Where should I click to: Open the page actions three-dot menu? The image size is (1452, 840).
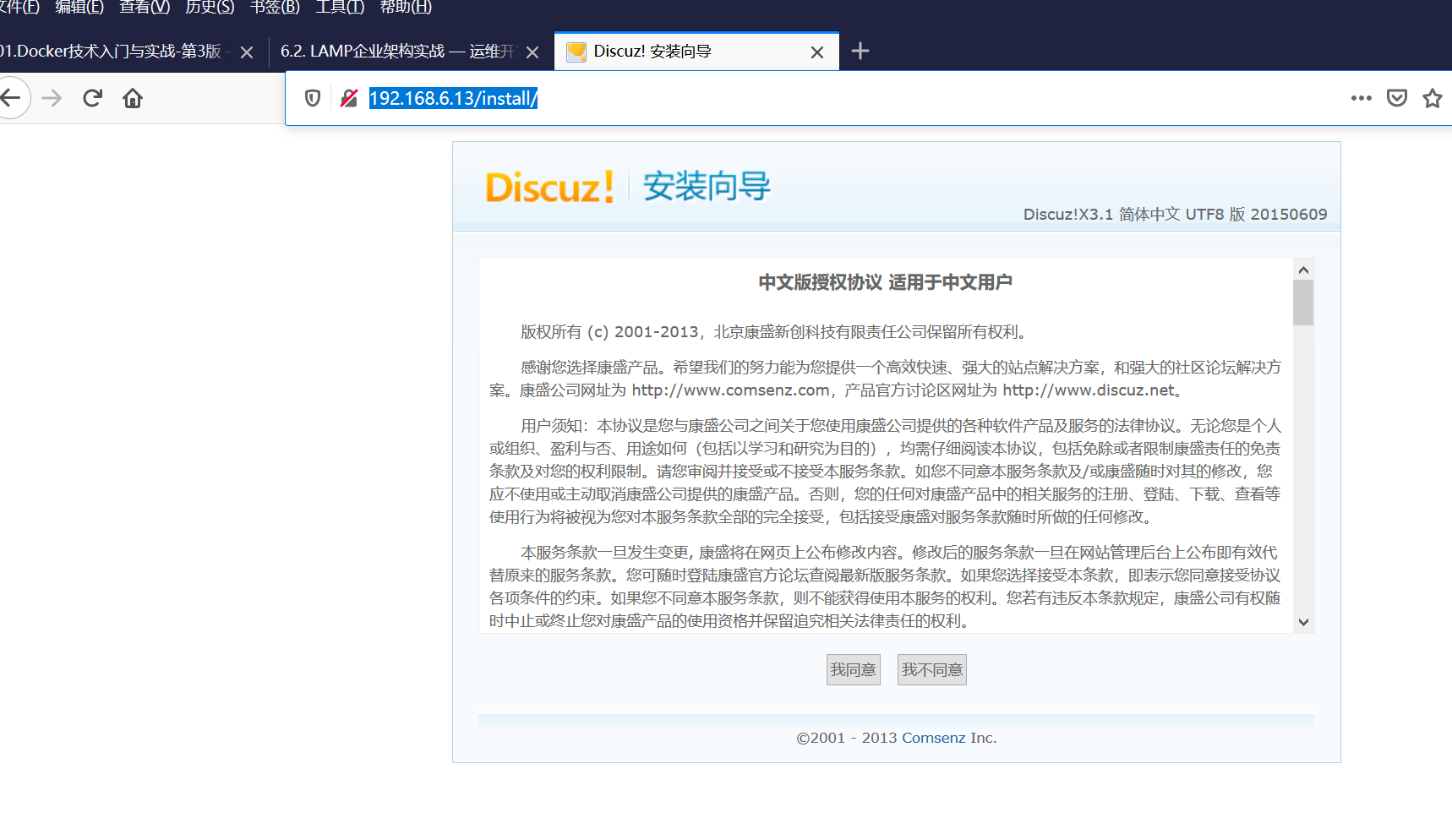[x=1361, y=98]
